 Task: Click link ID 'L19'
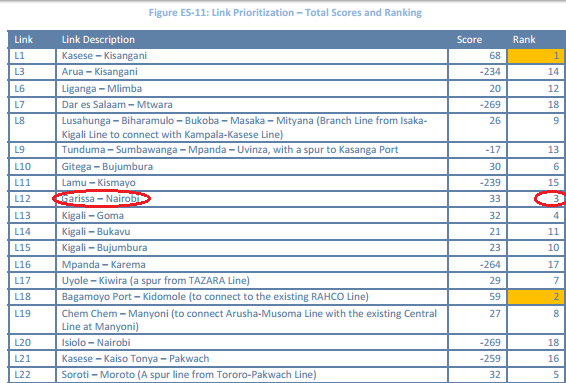(x=22, y=313)
